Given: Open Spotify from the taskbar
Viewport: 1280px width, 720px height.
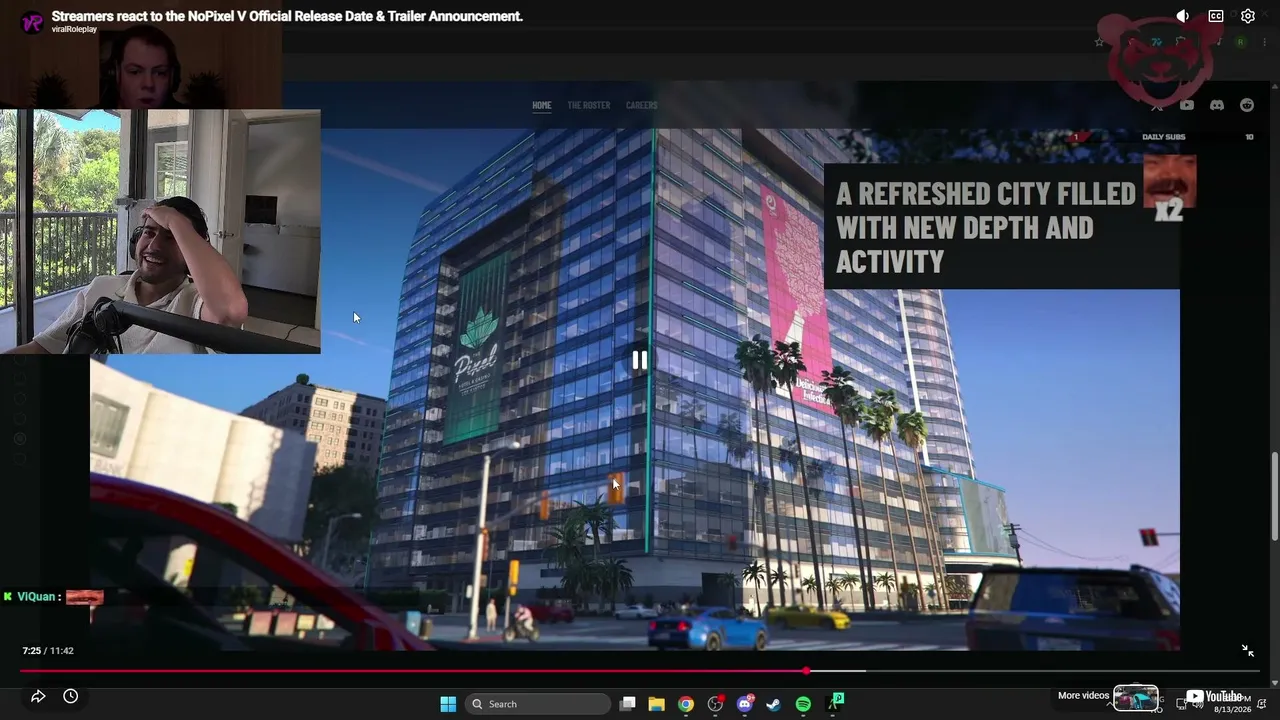Looking at the screenshot, I should tap(803, 704).
